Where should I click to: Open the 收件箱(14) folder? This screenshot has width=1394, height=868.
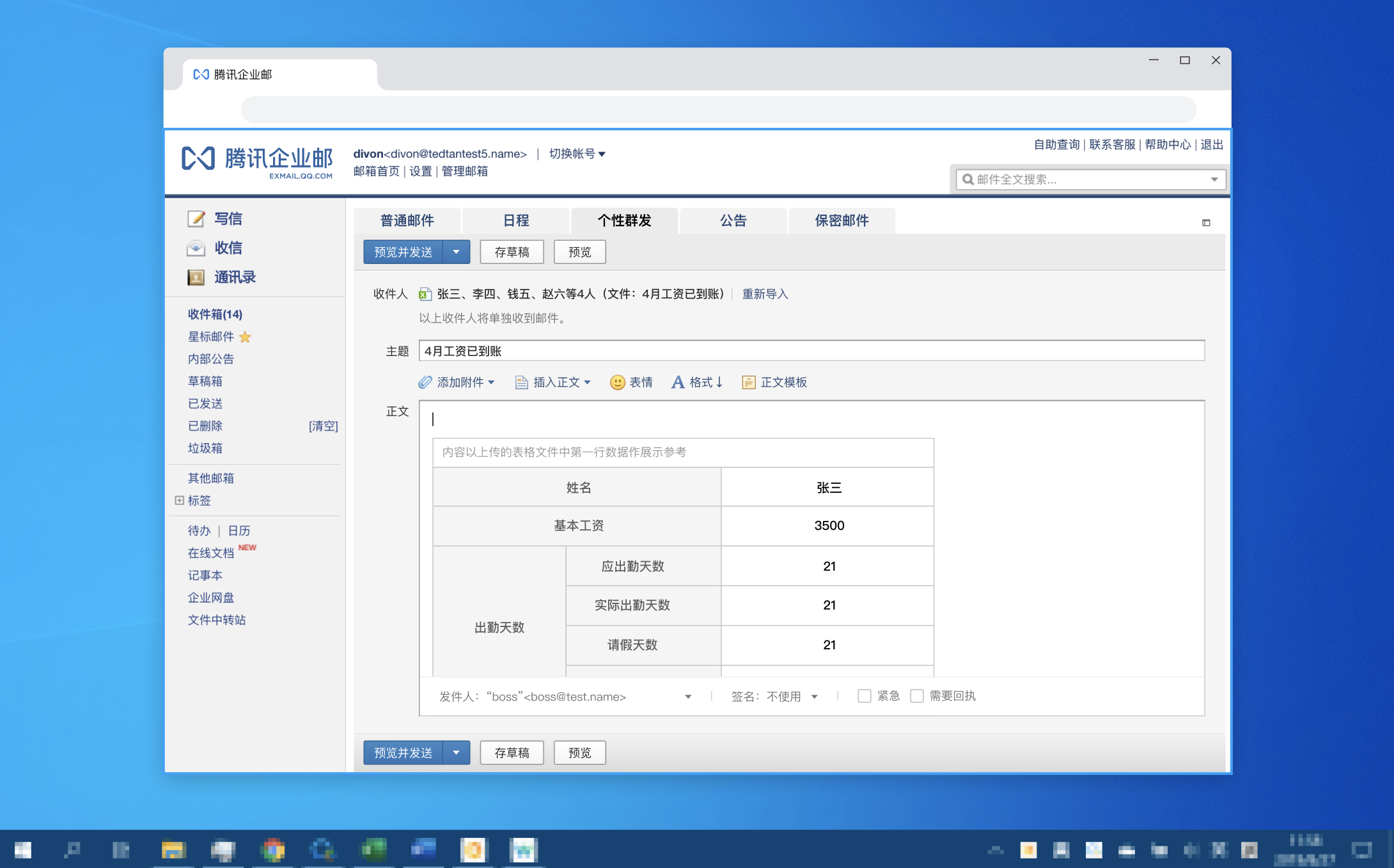point(215,314)
